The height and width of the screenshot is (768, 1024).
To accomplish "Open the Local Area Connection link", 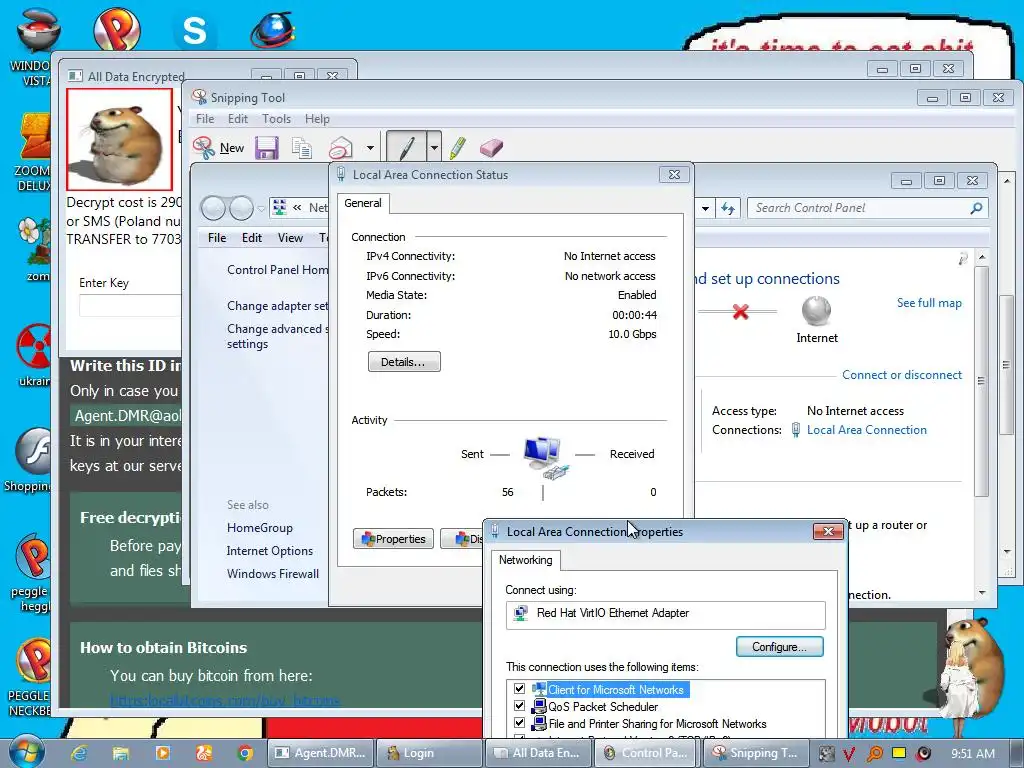I will (867, 430).
